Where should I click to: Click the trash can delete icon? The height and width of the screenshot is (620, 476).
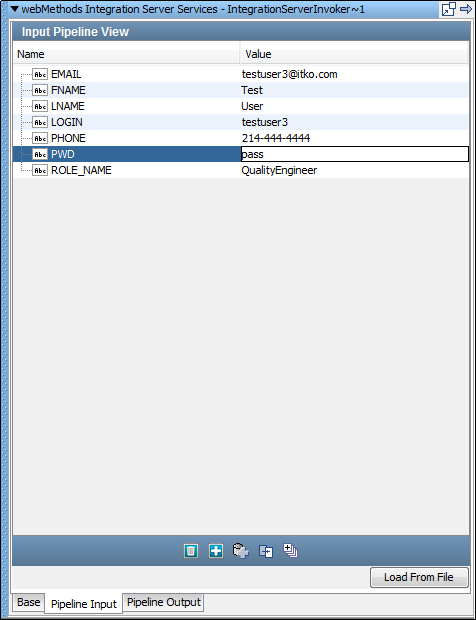click(191, 551)
